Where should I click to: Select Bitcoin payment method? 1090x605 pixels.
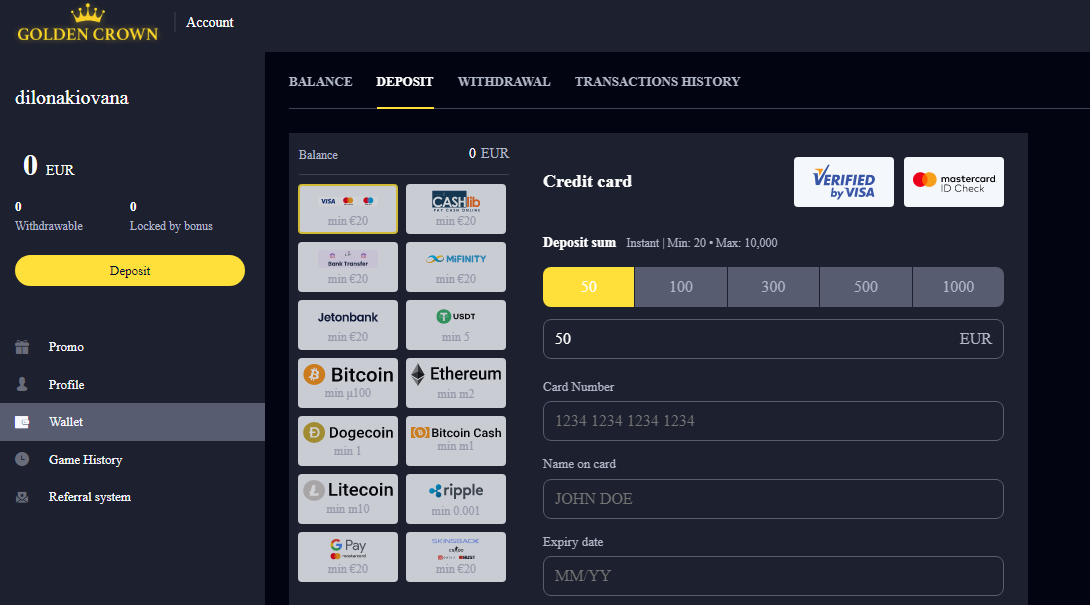coord(348,383)
